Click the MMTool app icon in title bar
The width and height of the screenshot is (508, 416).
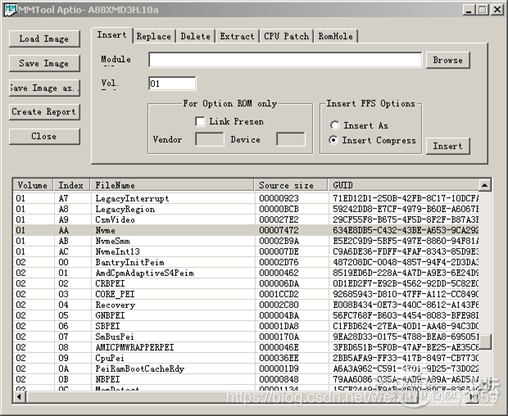pyautogui.click(x=10, y=10)
